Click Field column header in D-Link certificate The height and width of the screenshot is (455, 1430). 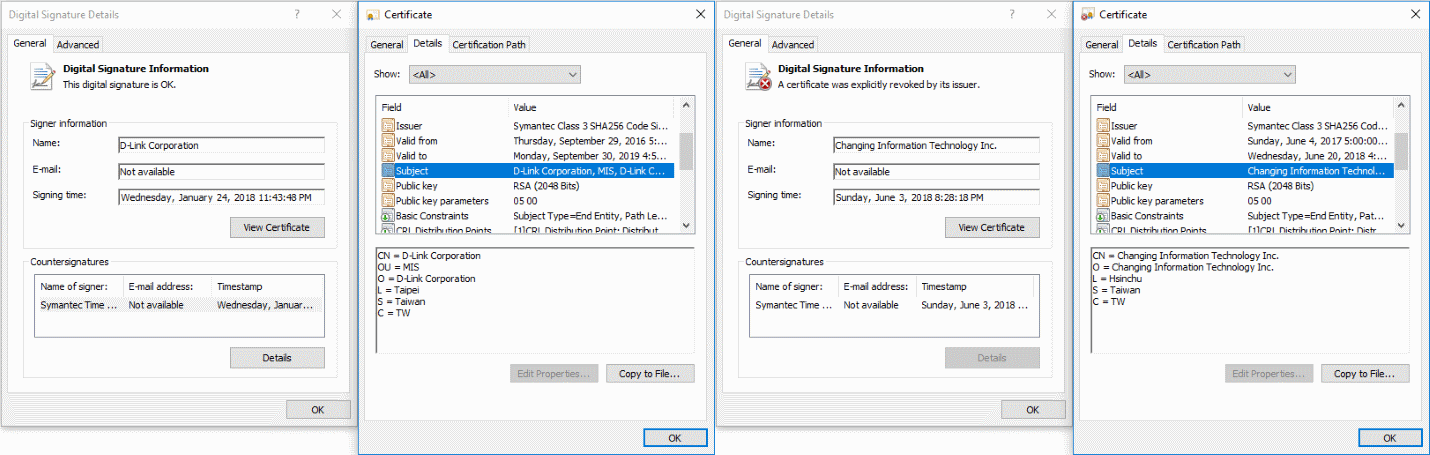click(443, 107)
